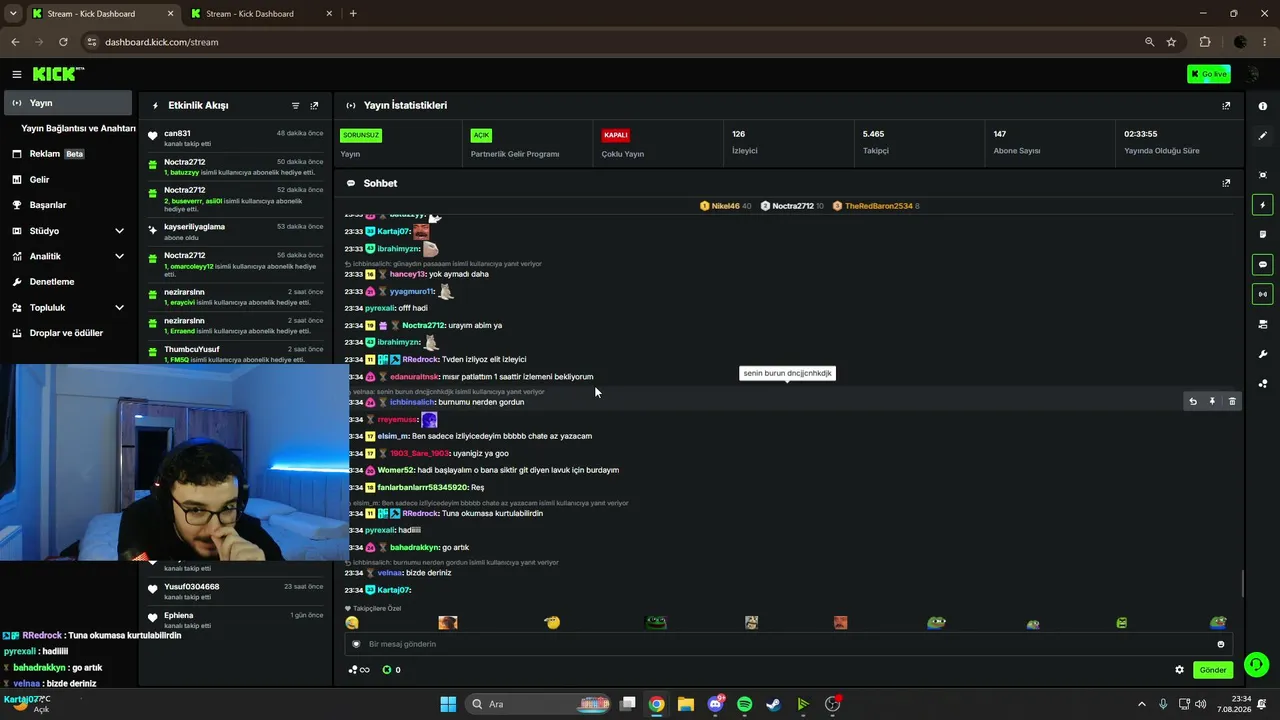
Task: Bookmark this page with the star icon
Action: point(1171,42)
